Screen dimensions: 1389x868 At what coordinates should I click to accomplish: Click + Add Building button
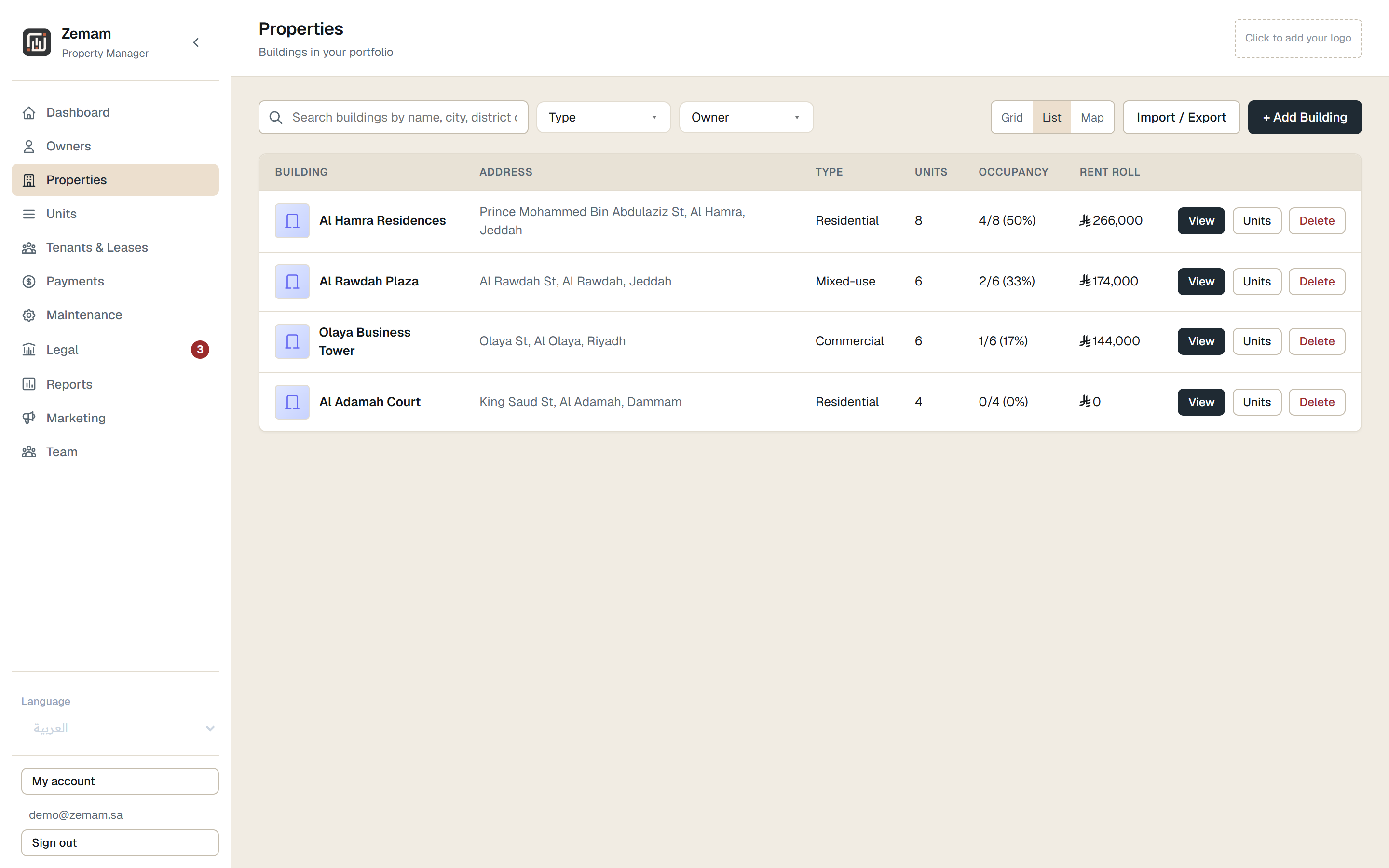pyautogui.click(x=1305, y=118)
